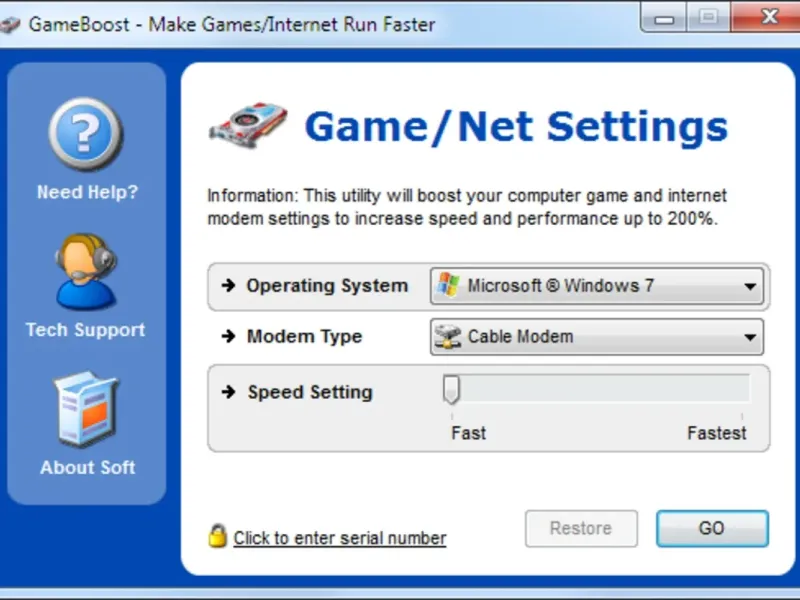Open the Cable Modem combo box
Screen dimensions: 800x600
597,337
